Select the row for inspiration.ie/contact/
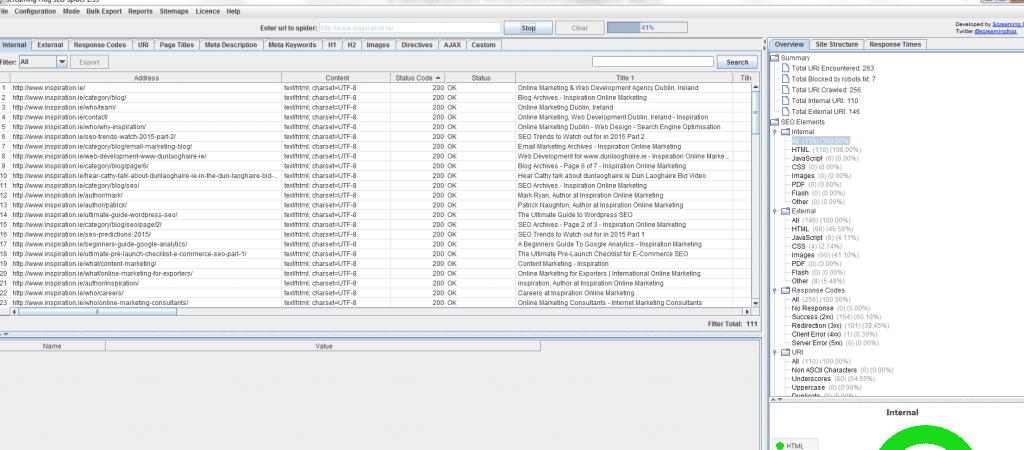Viewport: 1024px width, 450px height. 376,117
